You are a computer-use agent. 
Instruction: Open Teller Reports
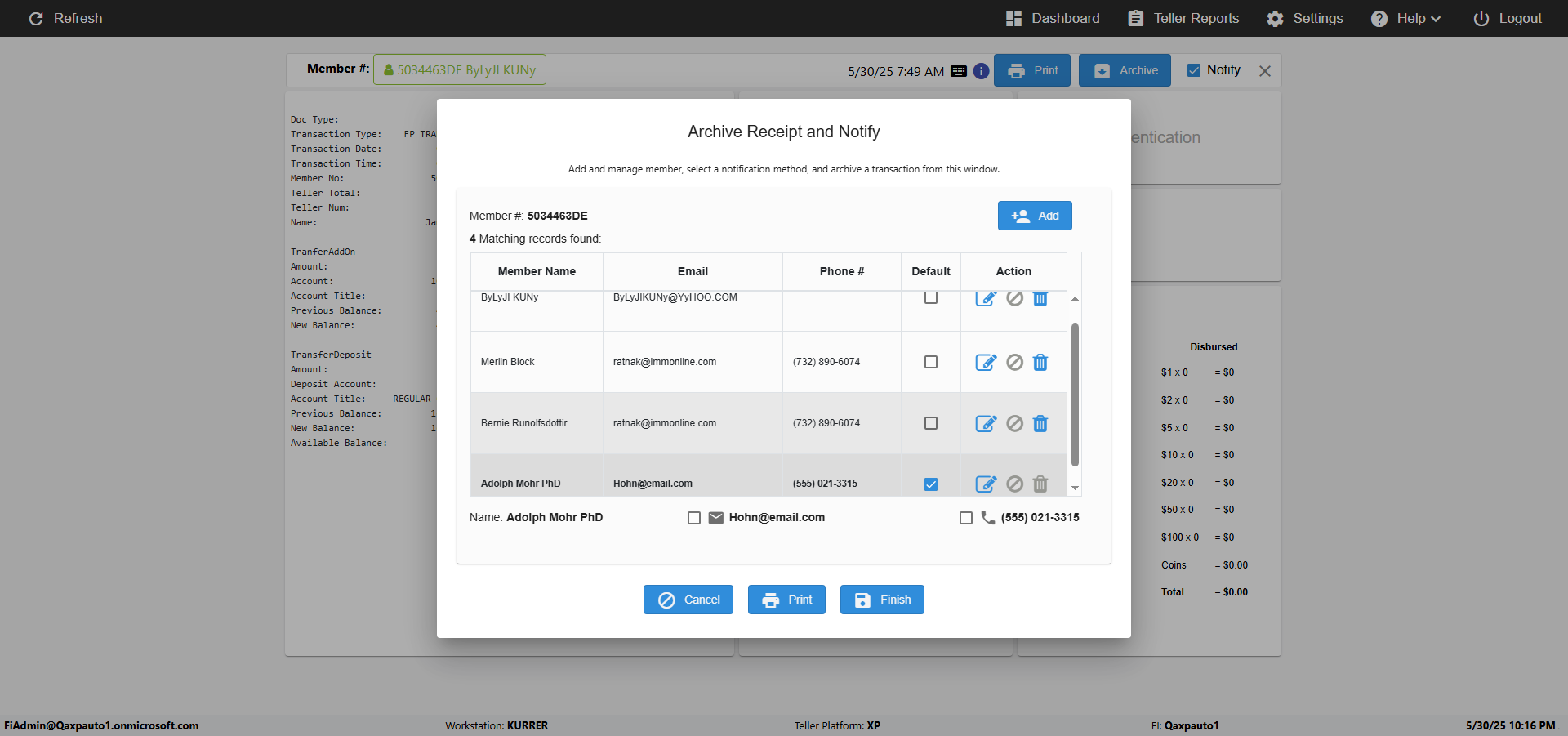(x=1183, y=18)
